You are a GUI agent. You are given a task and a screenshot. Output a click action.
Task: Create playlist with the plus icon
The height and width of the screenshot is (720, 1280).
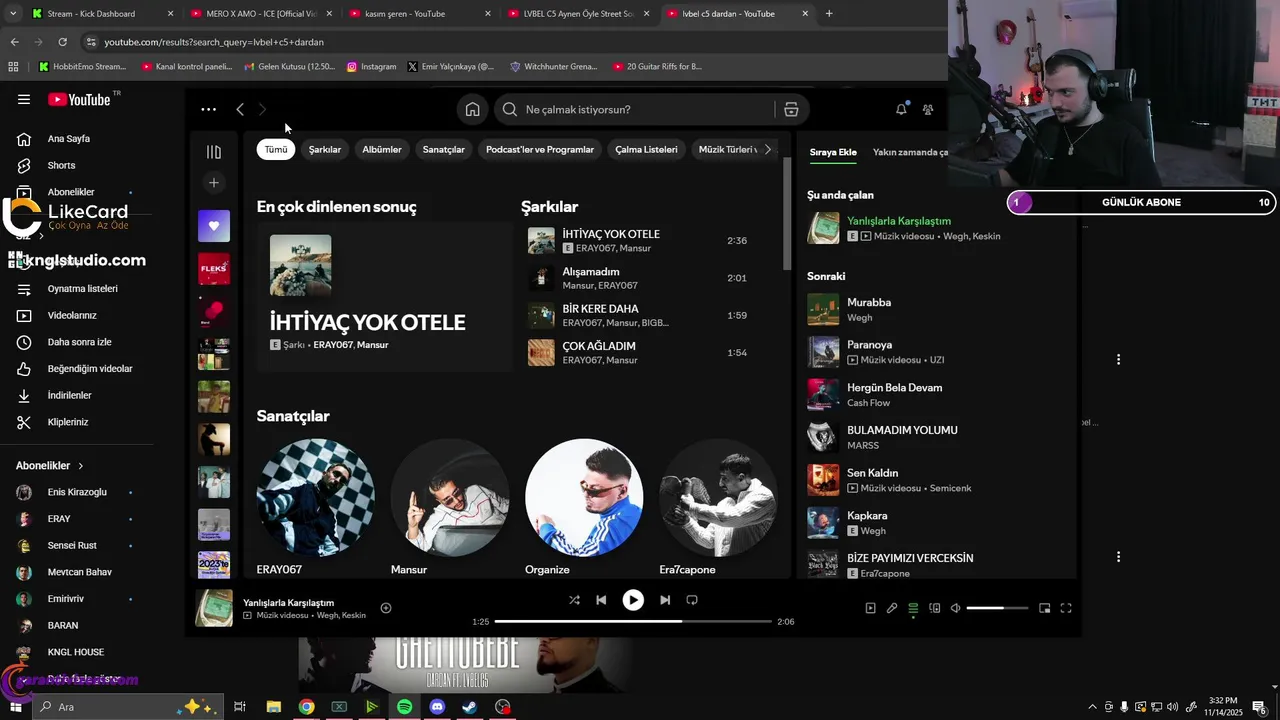[213, 183]
